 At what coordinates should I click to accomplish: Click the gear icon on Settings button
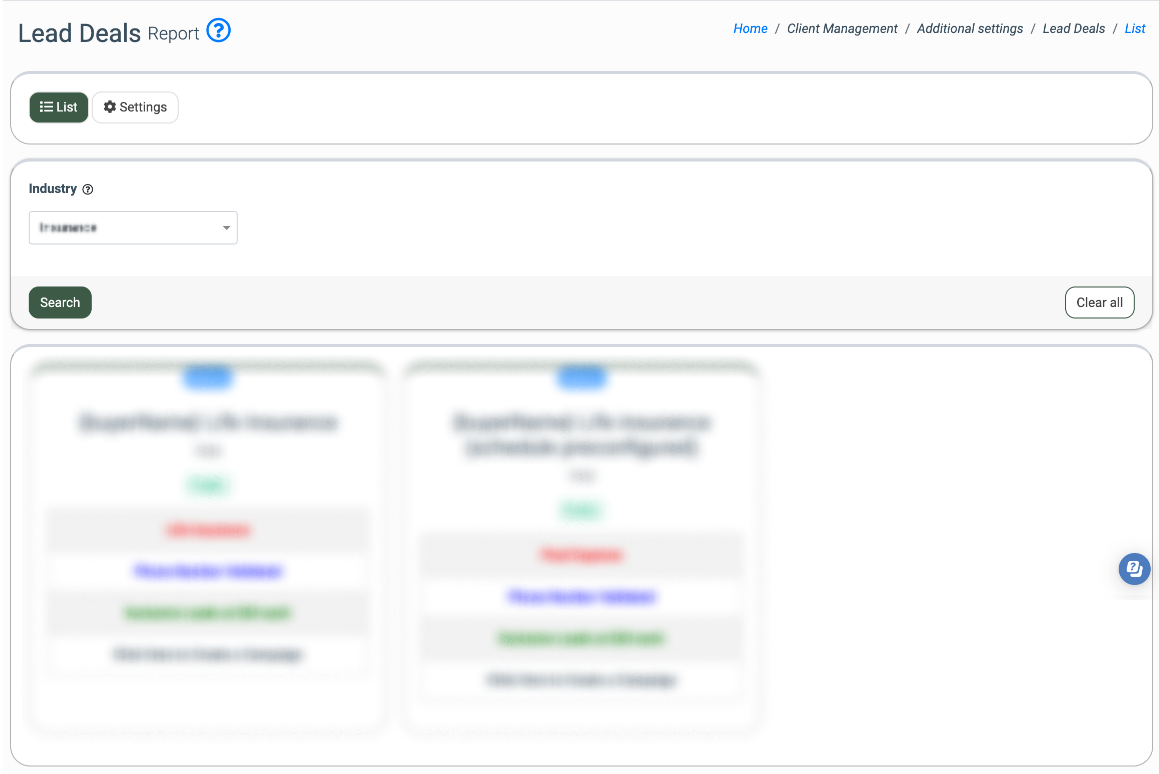tap(110, 107)
